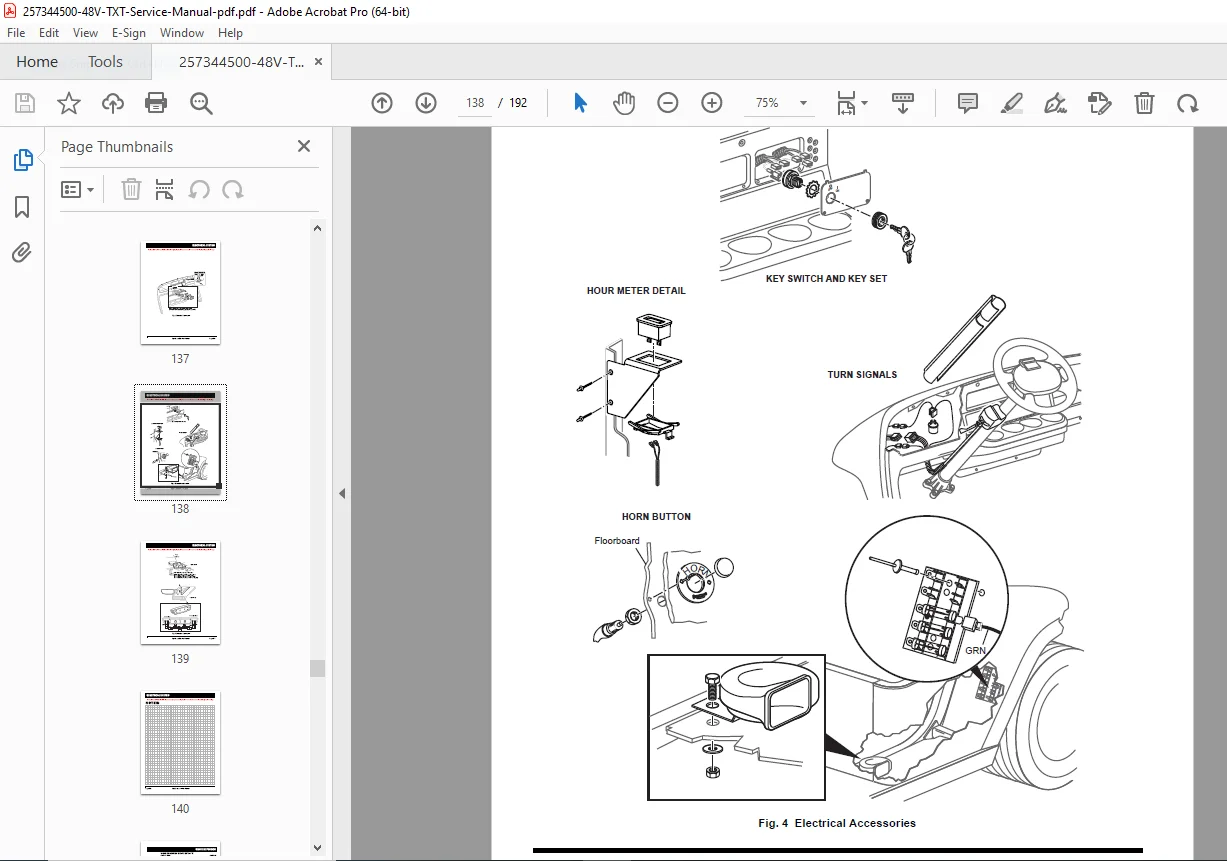Switch to the Tools tab

tap(105, 62)
